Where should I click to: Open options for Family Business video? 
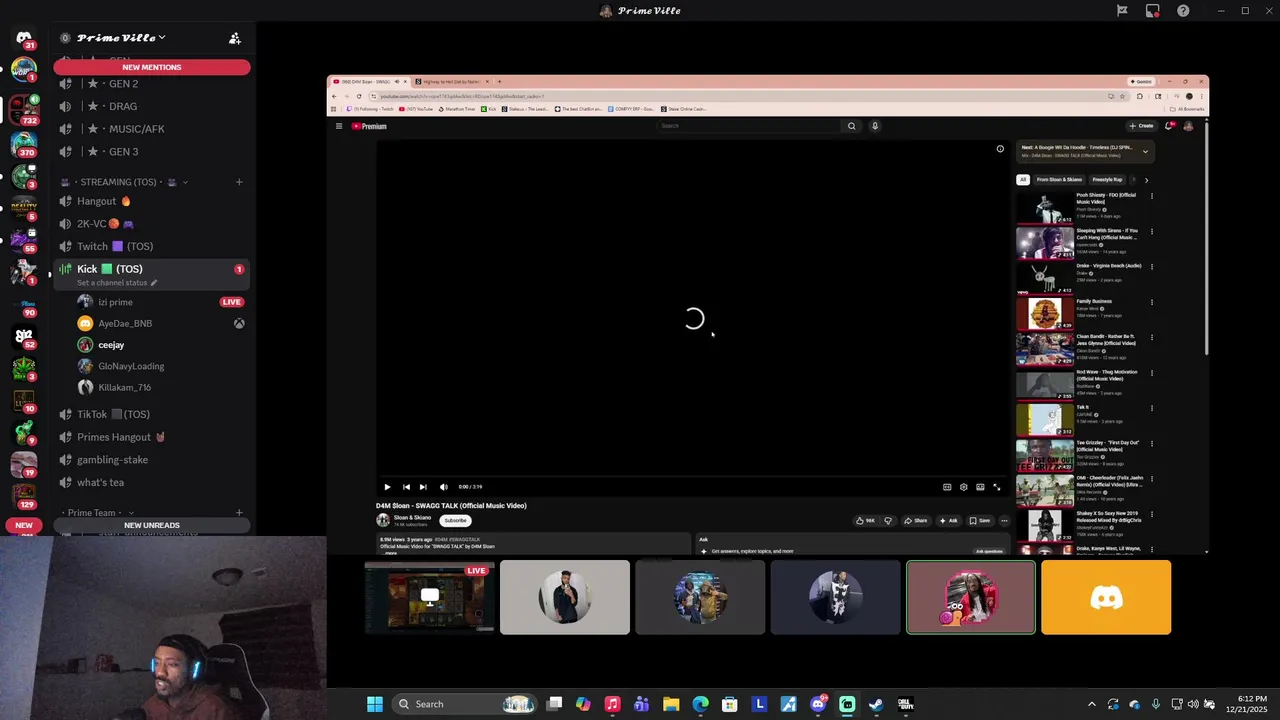(1152, 302)
